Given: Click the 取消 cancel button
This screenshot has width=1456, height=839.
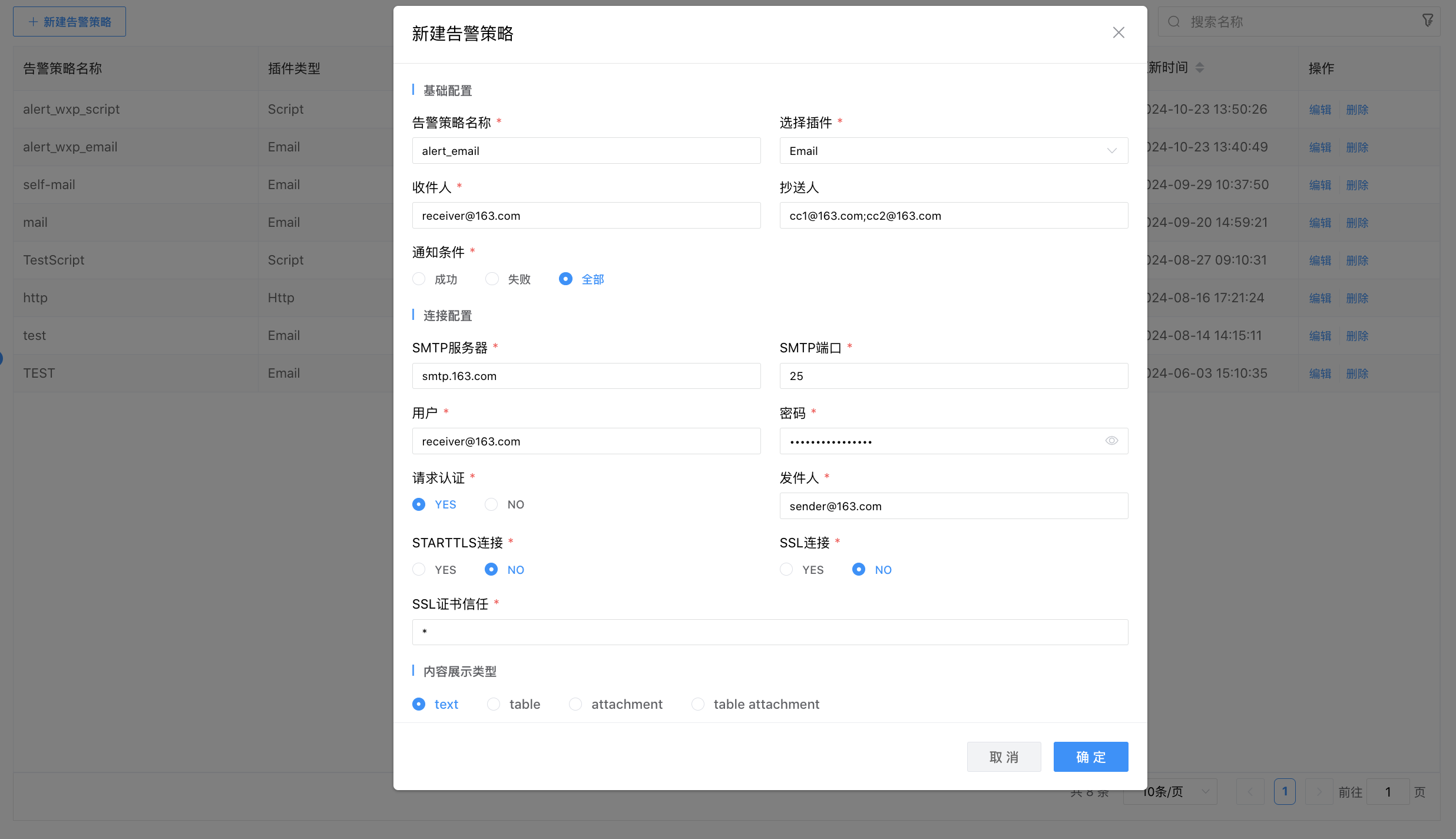Looking at the screenshot, I should (1003, 757).
